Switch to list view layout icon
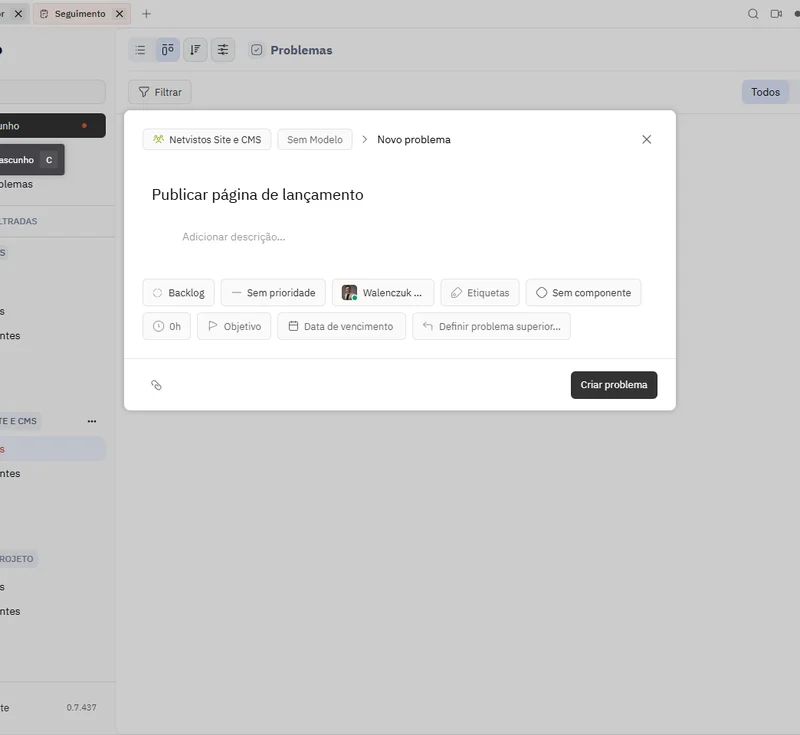 [140, 50]
